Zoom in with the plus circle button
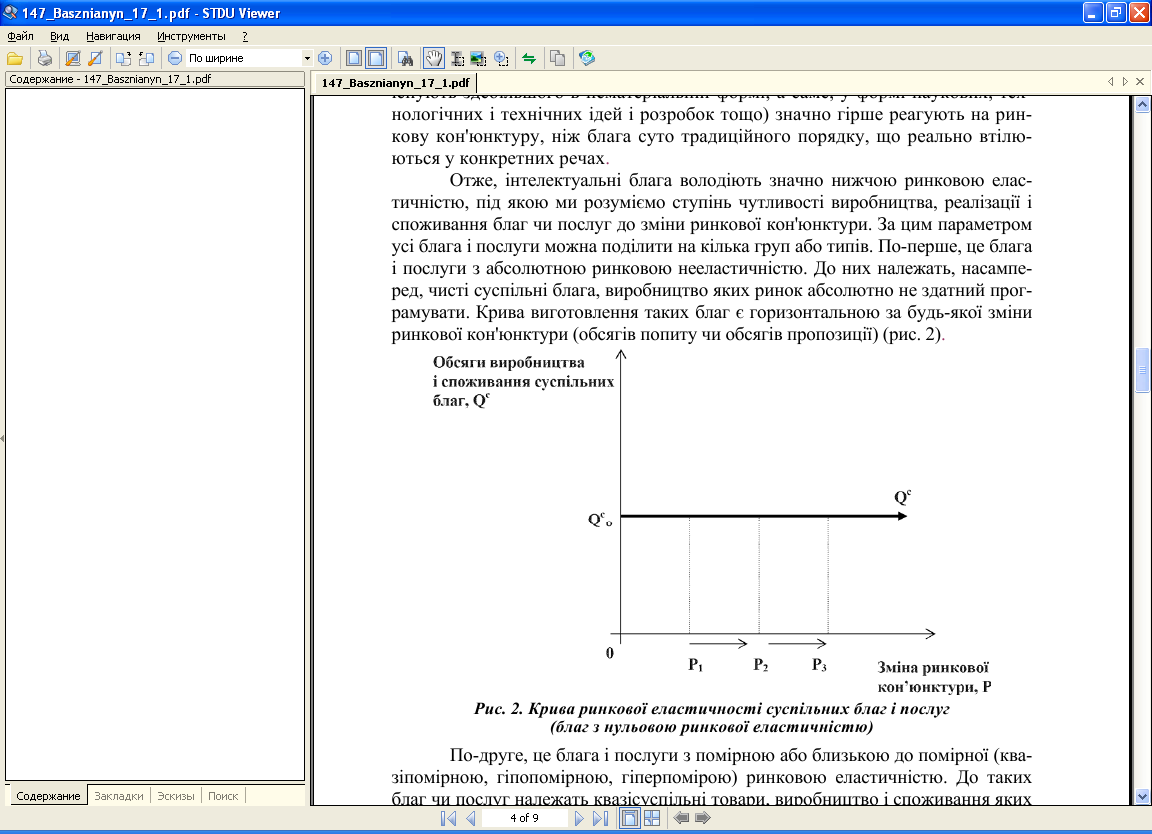Image resolution: width=1152 pixels, height=834 pixels. click(x=325, y=58)
